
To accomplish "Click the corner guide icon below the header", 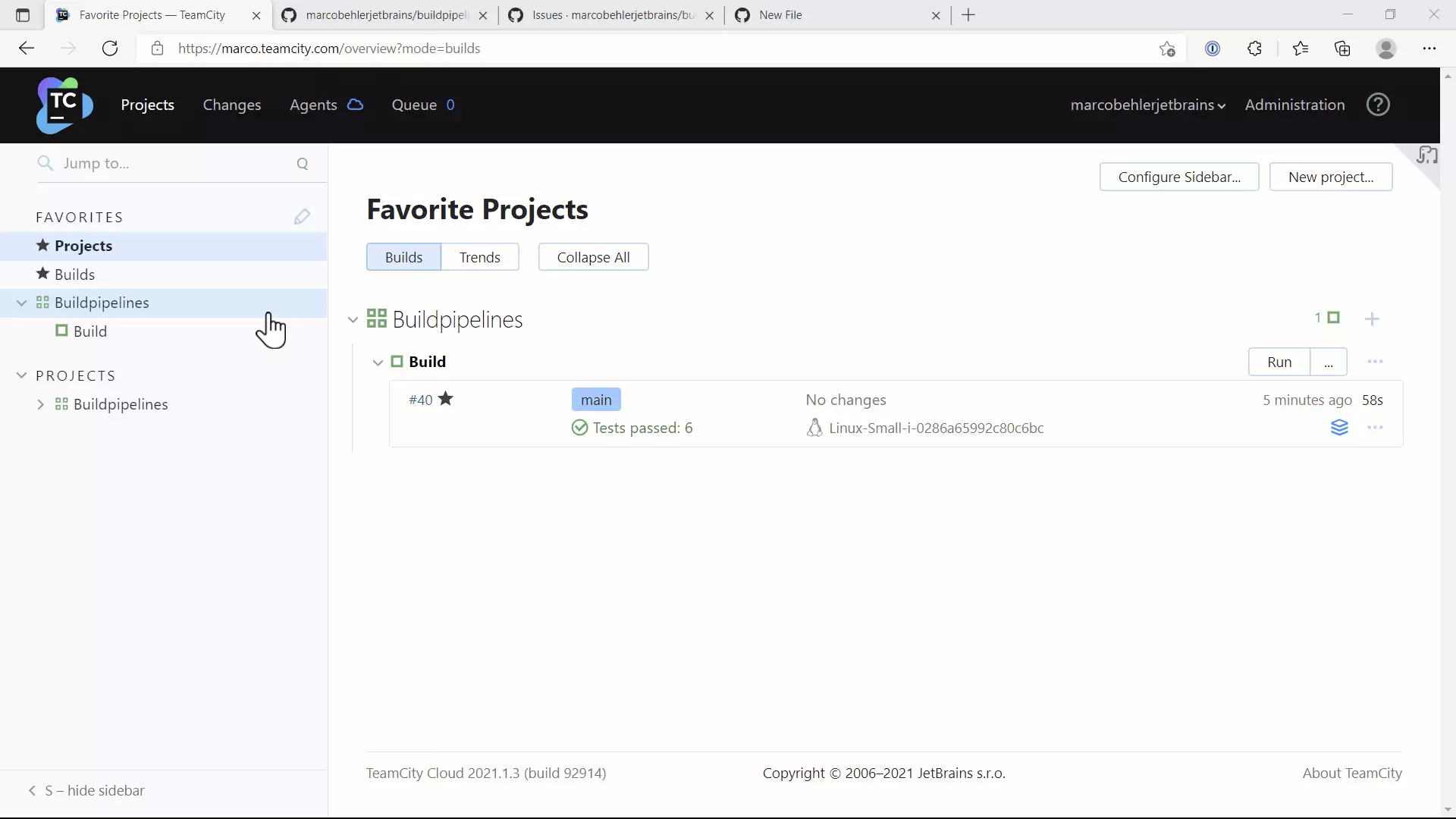I will pos(1426,156).
